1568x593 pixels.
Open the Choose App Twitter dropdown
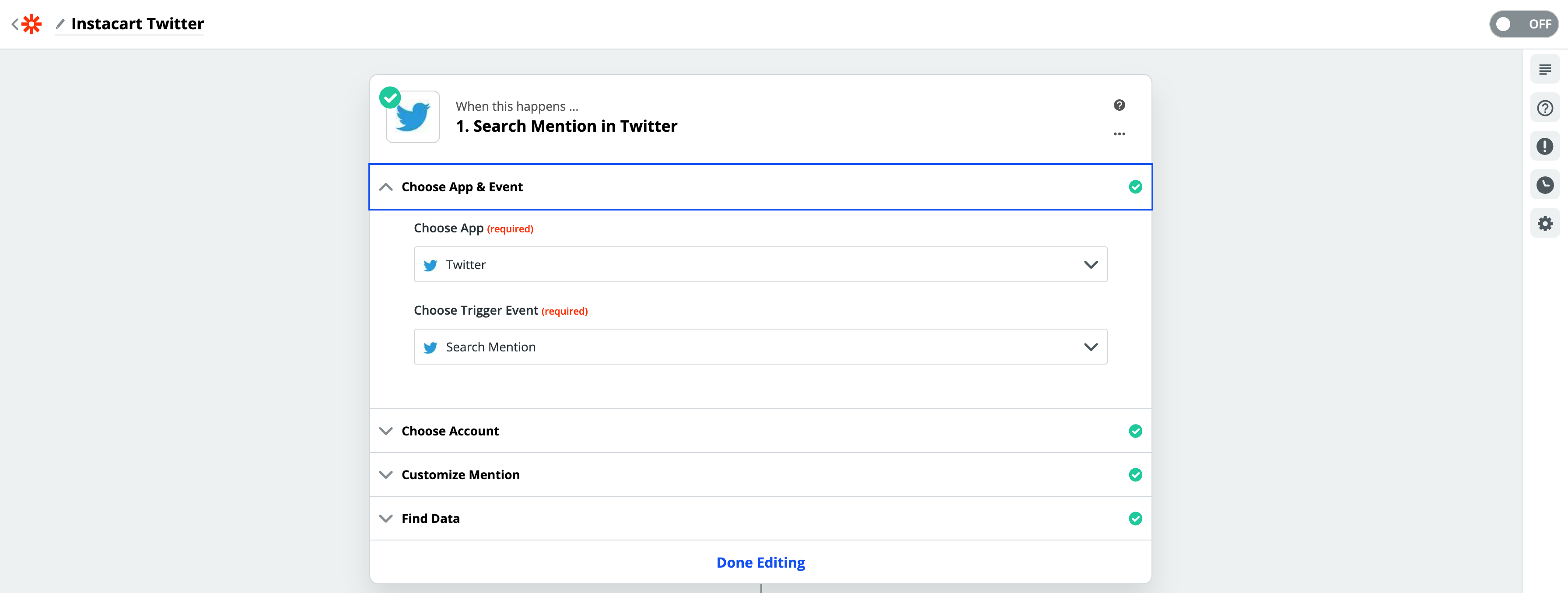click(760, 264)
